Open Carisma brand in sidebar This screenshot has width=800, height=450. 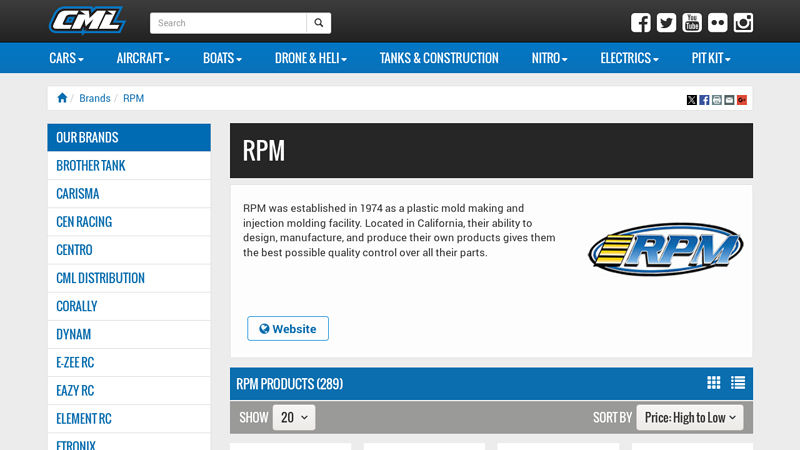click(x=129, y=193)
